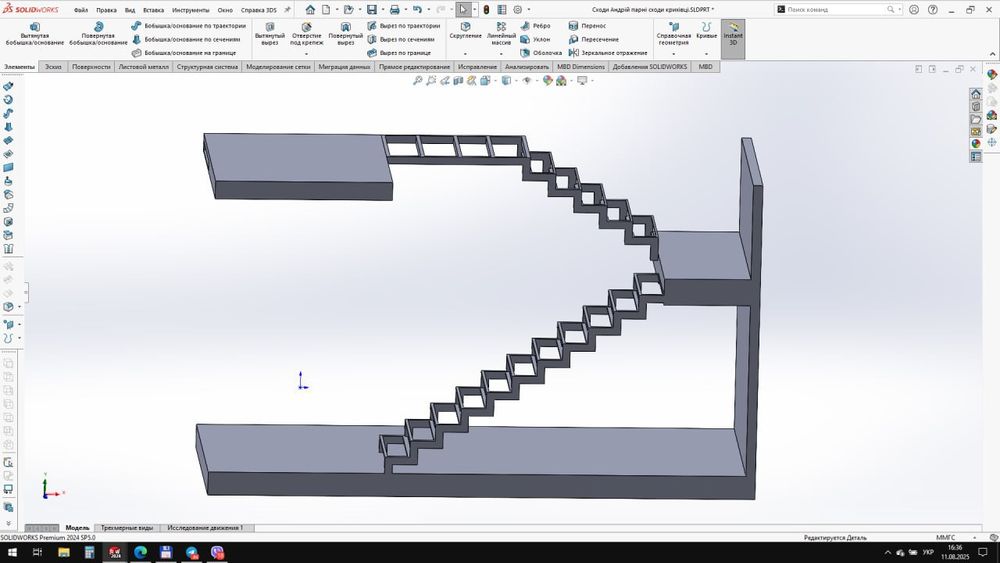Screen dimensions: 1000x563
Task: Open the Инструменты menu
Action: pyautogui.click(x=189, y=10)
